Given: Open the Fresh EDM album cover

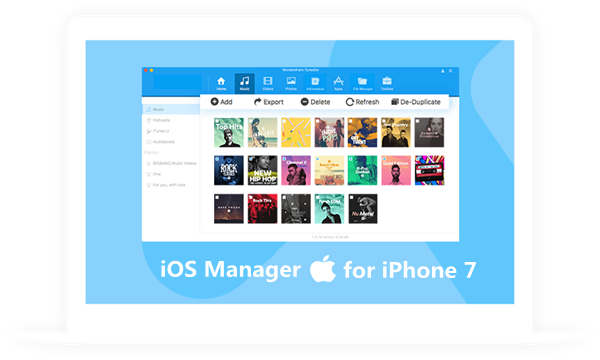Looking at the screenshot, I should (329, 209).
